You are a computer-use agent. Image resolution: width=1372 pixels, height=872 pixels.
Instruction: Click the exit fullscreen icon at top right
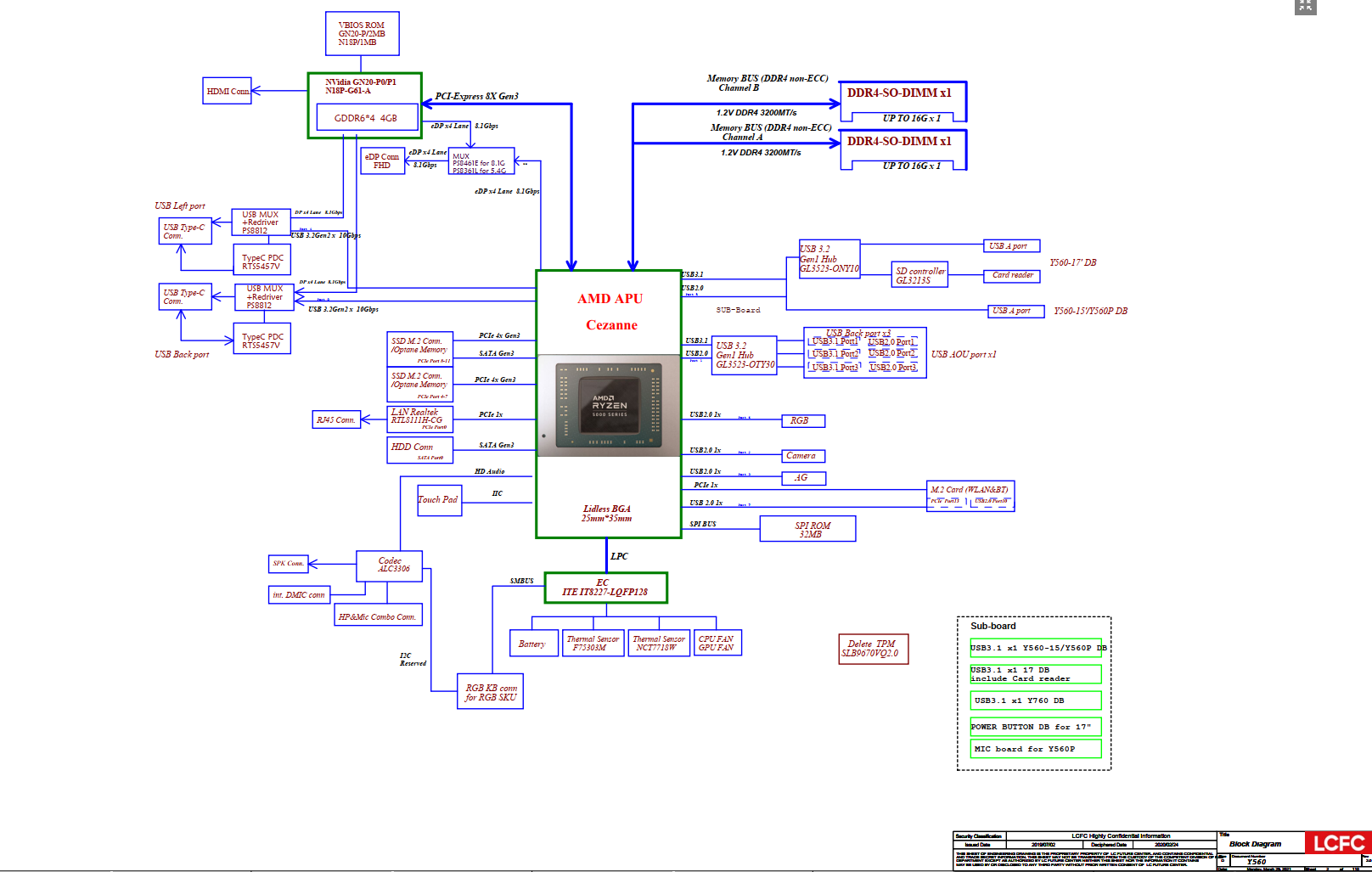click(x=1305, y=6)
